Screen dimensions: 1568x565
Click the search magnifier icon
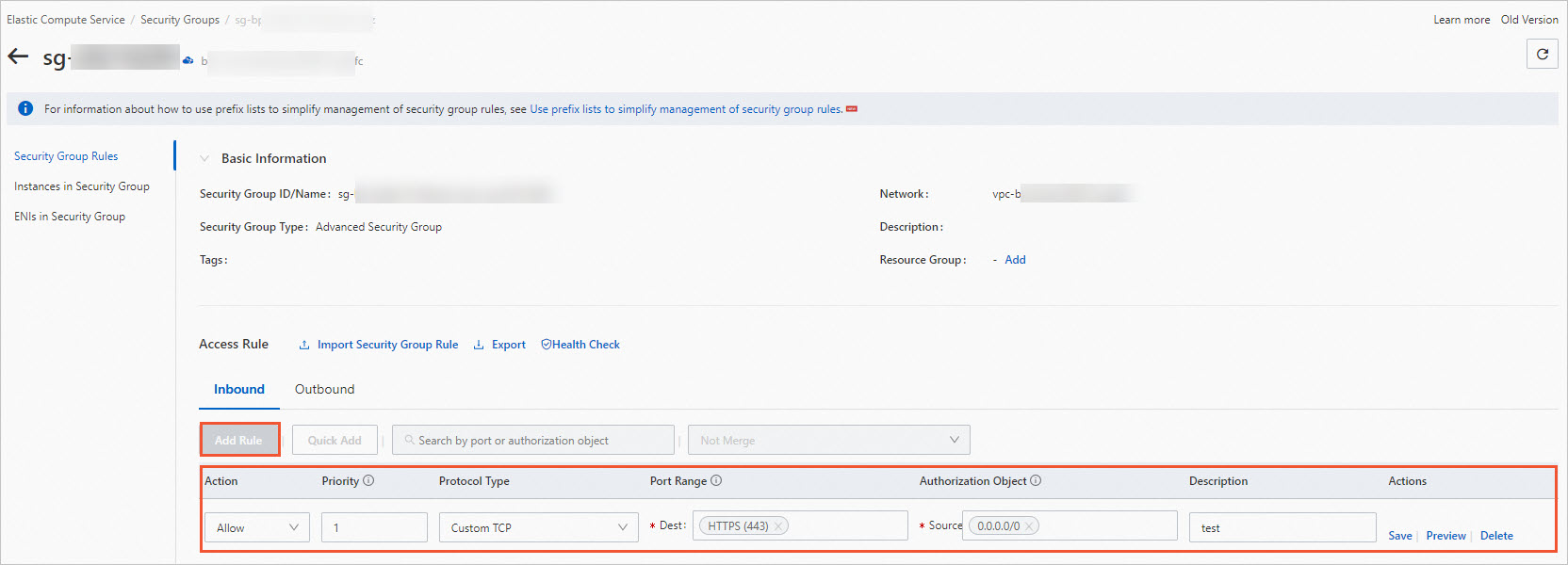(409, 440)
